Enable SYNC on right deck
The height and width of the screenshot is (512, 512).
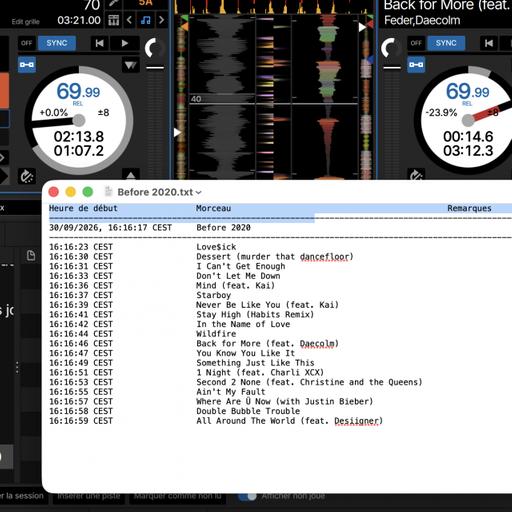[446, 43]
